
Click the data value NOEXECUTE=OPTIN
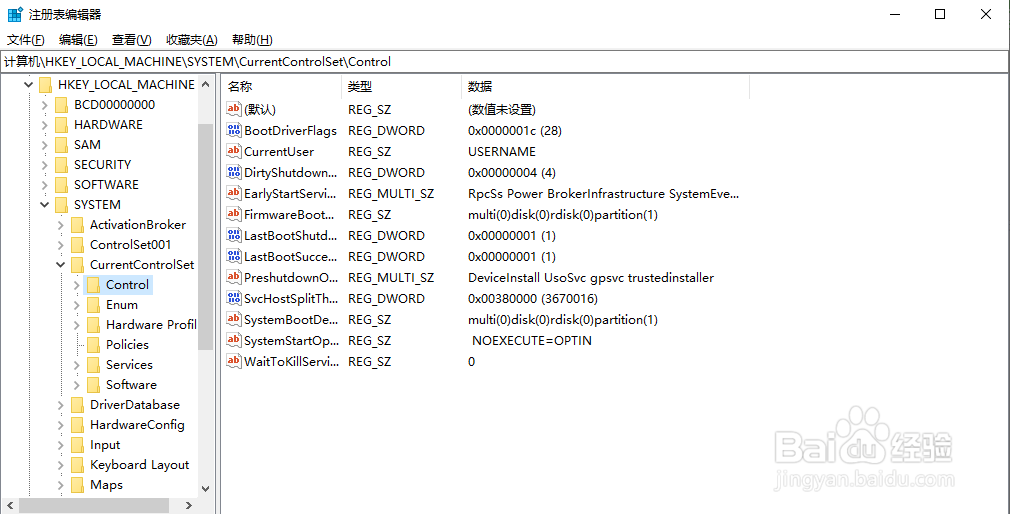(531, 341)
